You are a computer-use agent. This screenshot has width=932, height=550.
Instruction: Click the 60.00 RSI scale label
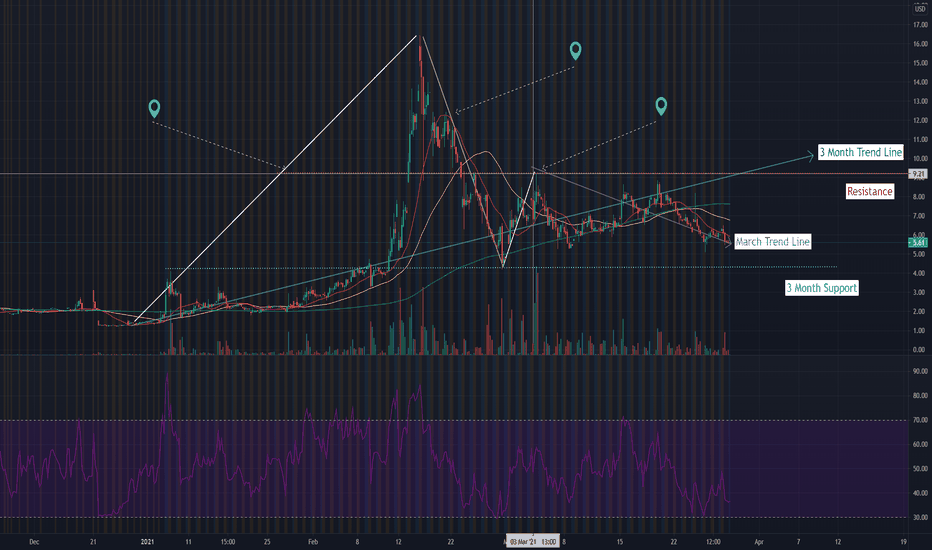(920, 444)
